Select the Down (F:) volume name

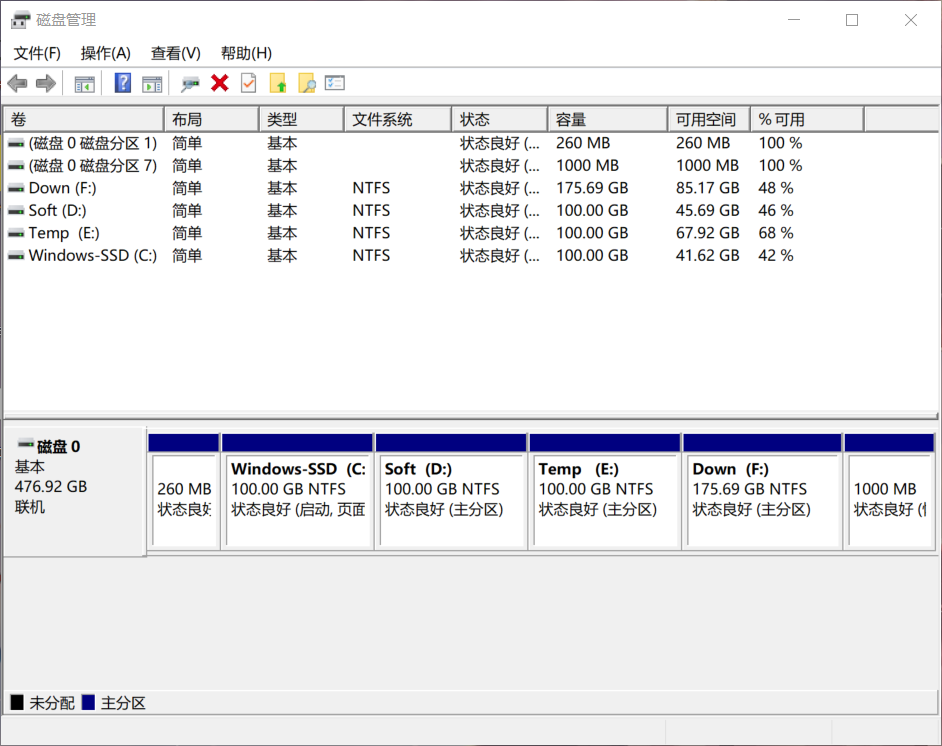point(62,188)
